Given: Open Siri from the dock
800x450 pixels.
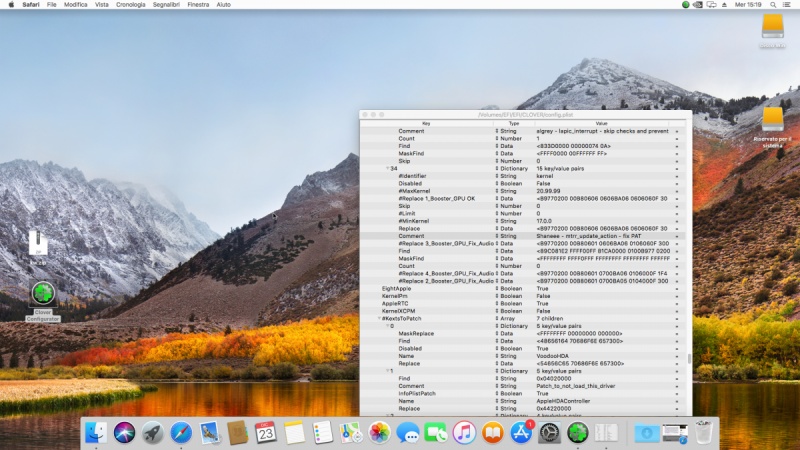Looking at the screenshot, I should click(124, 432).
